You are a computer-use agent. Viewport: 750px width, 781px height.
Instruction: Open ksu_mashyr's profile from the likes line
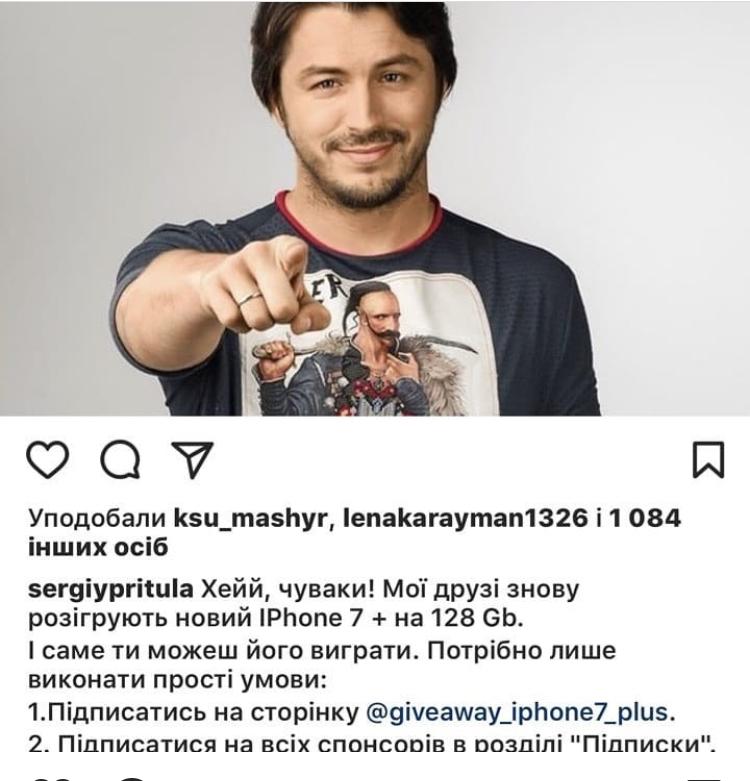coord(250,519)
